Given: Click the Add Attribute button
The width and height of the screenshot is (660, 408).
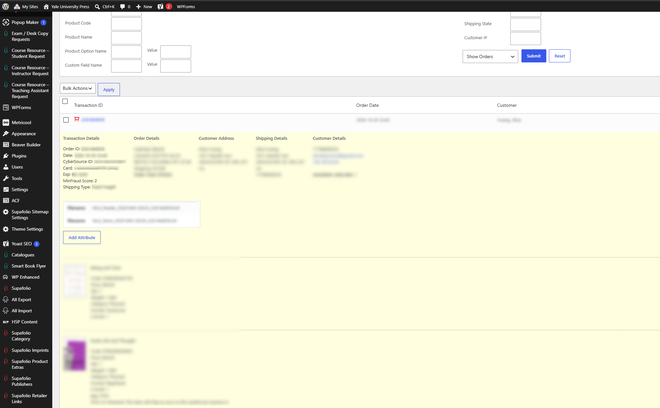Looking at the screenshot, I should pyautogui.click(x=82, y=237).
